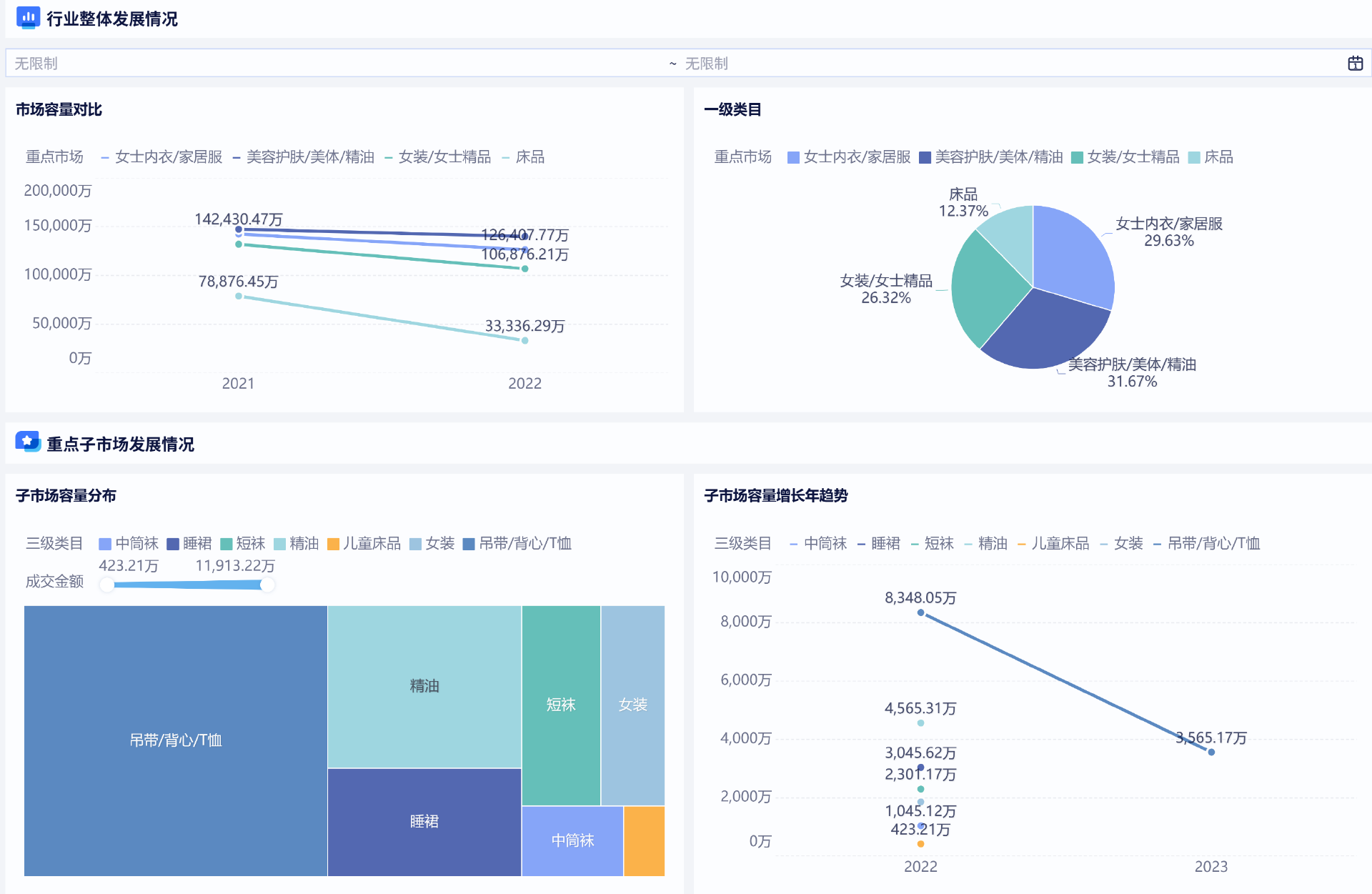This screenshot has height=894, width=1372.
Task: Click the calendar icon in date filter
Action: coord(1355,64)
